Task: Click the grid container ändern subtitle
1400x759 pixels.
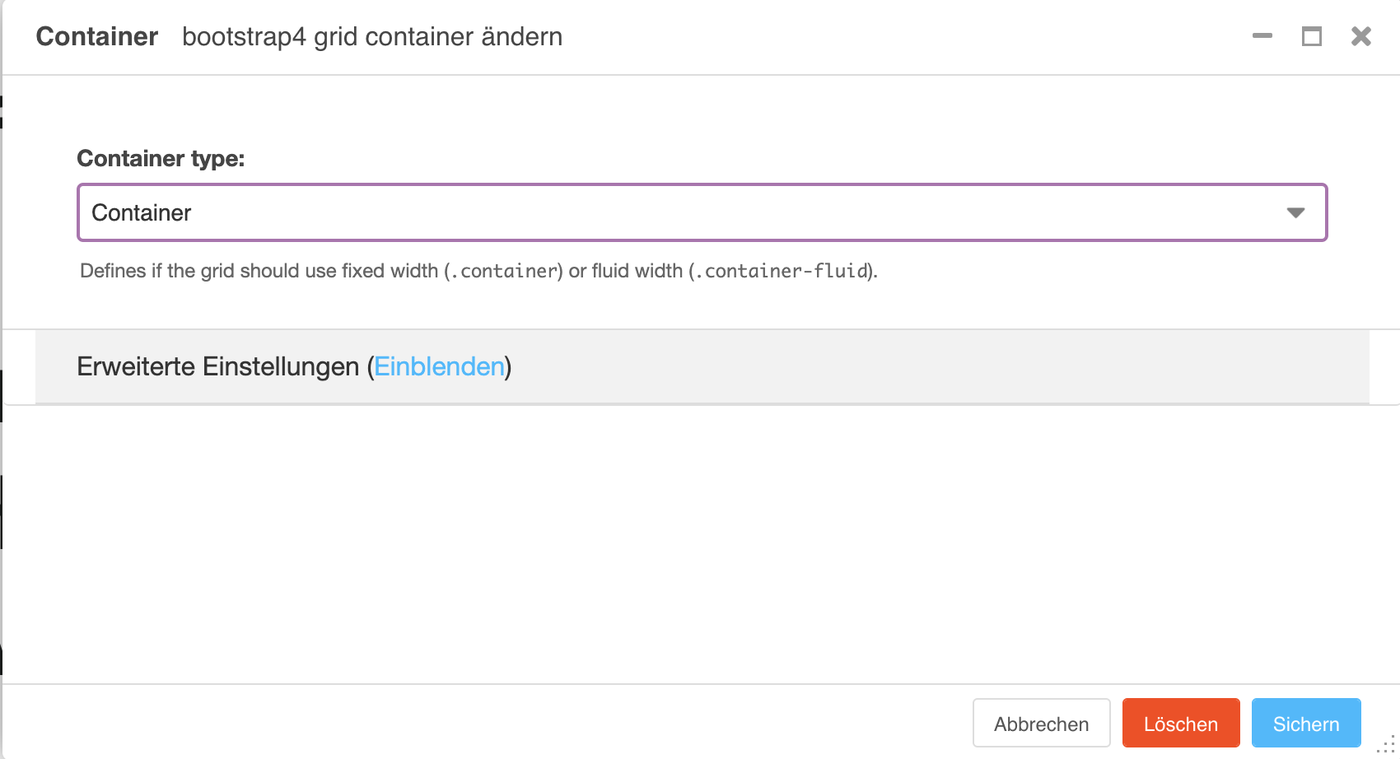Action: 371,37
